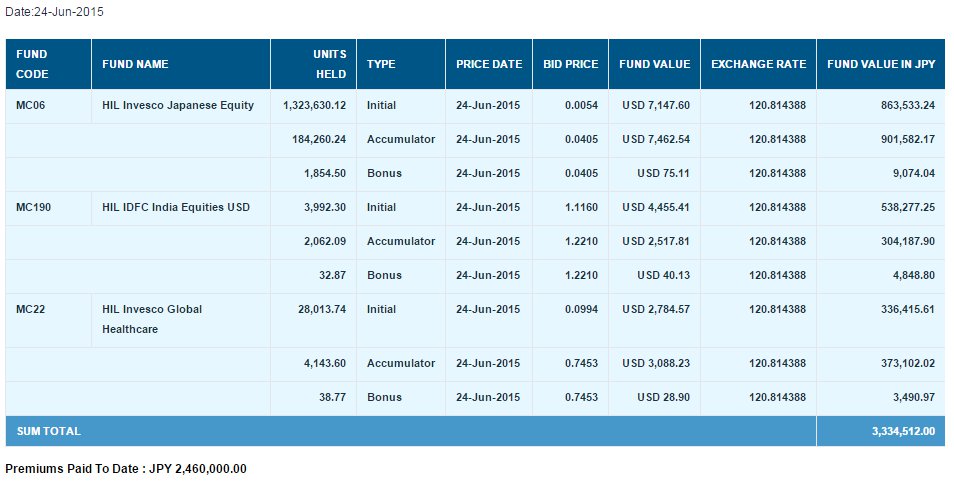Click HIL Invesco Japanese Equity fund name

(178, 105)
